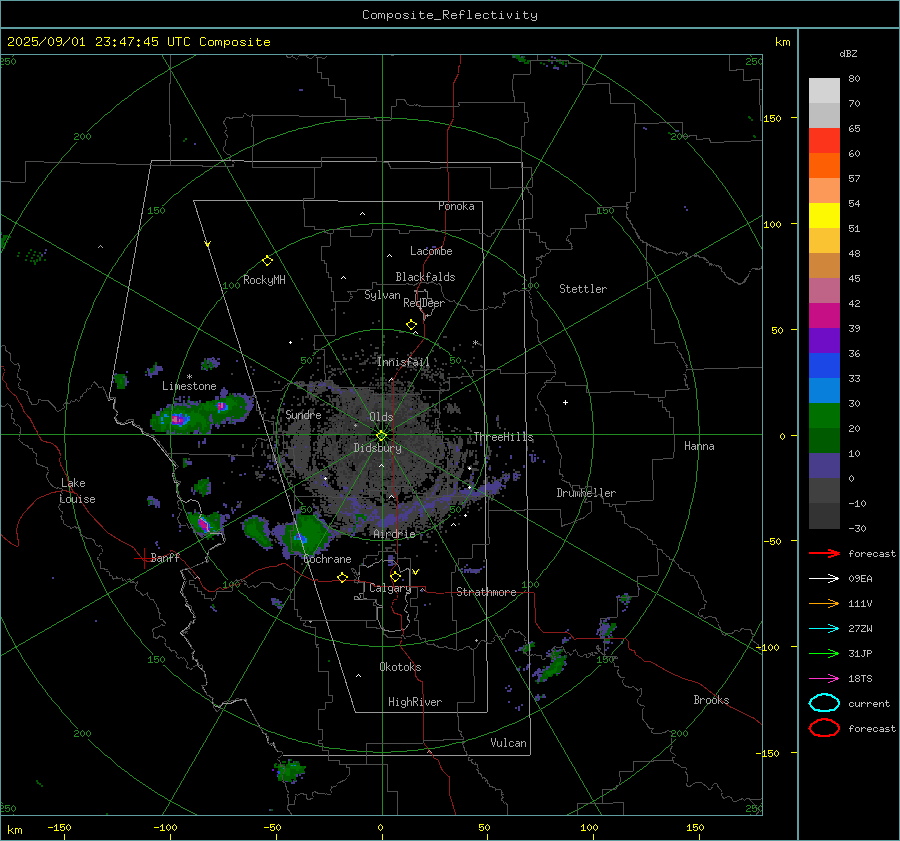Click the red cross marker beside Banff
Viewport: 900px width, 841px height.
(143, 558)
